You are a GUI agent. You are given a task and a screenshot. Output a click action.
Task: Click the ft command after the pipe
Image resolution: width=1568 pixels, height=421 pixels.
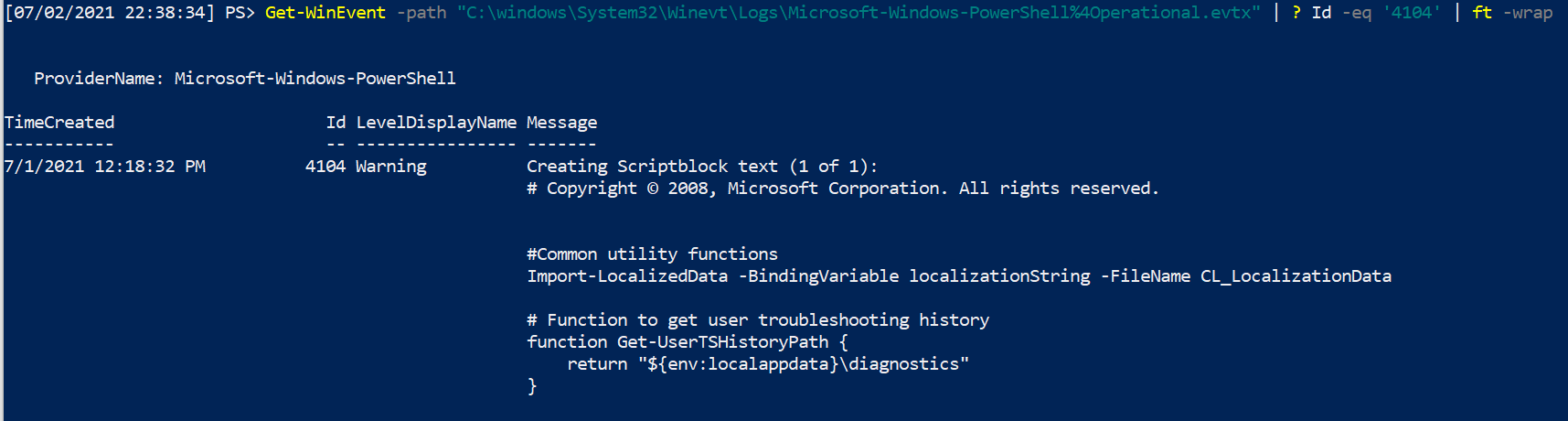(x=1481, y=13)
